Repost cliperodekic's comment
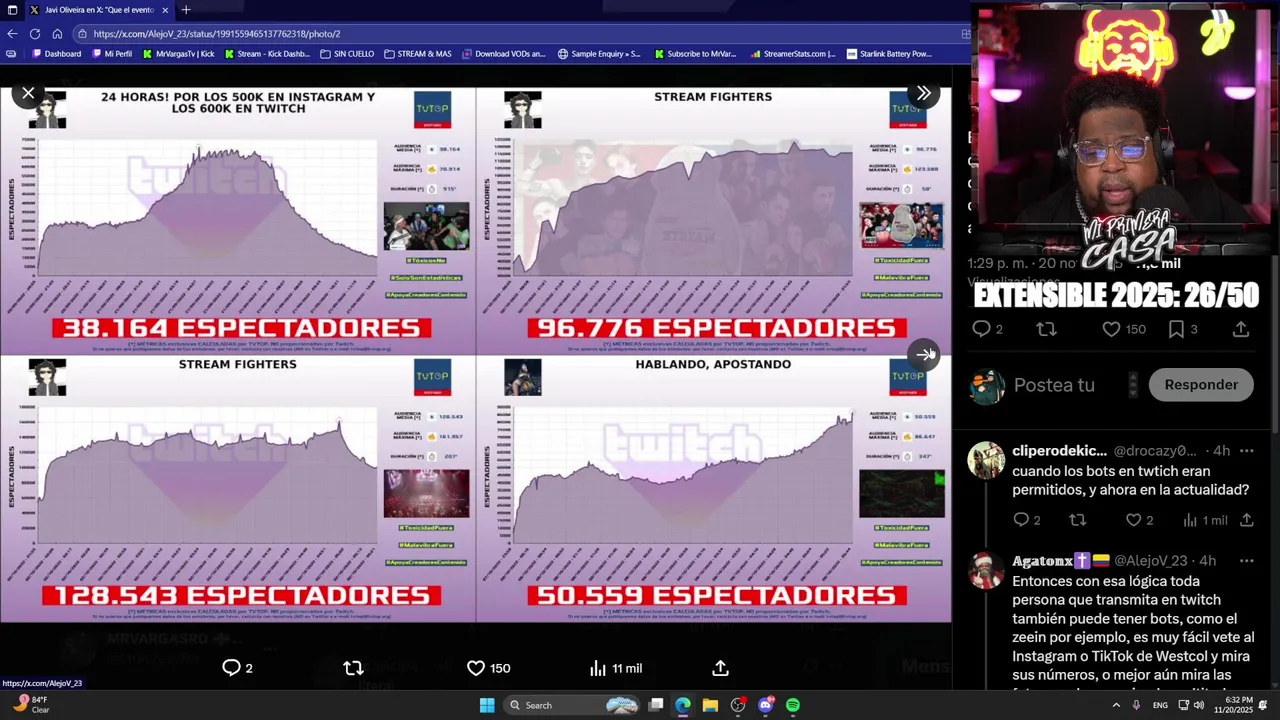The width and height of the screenshot is (1280, 720). (1077, 520)
